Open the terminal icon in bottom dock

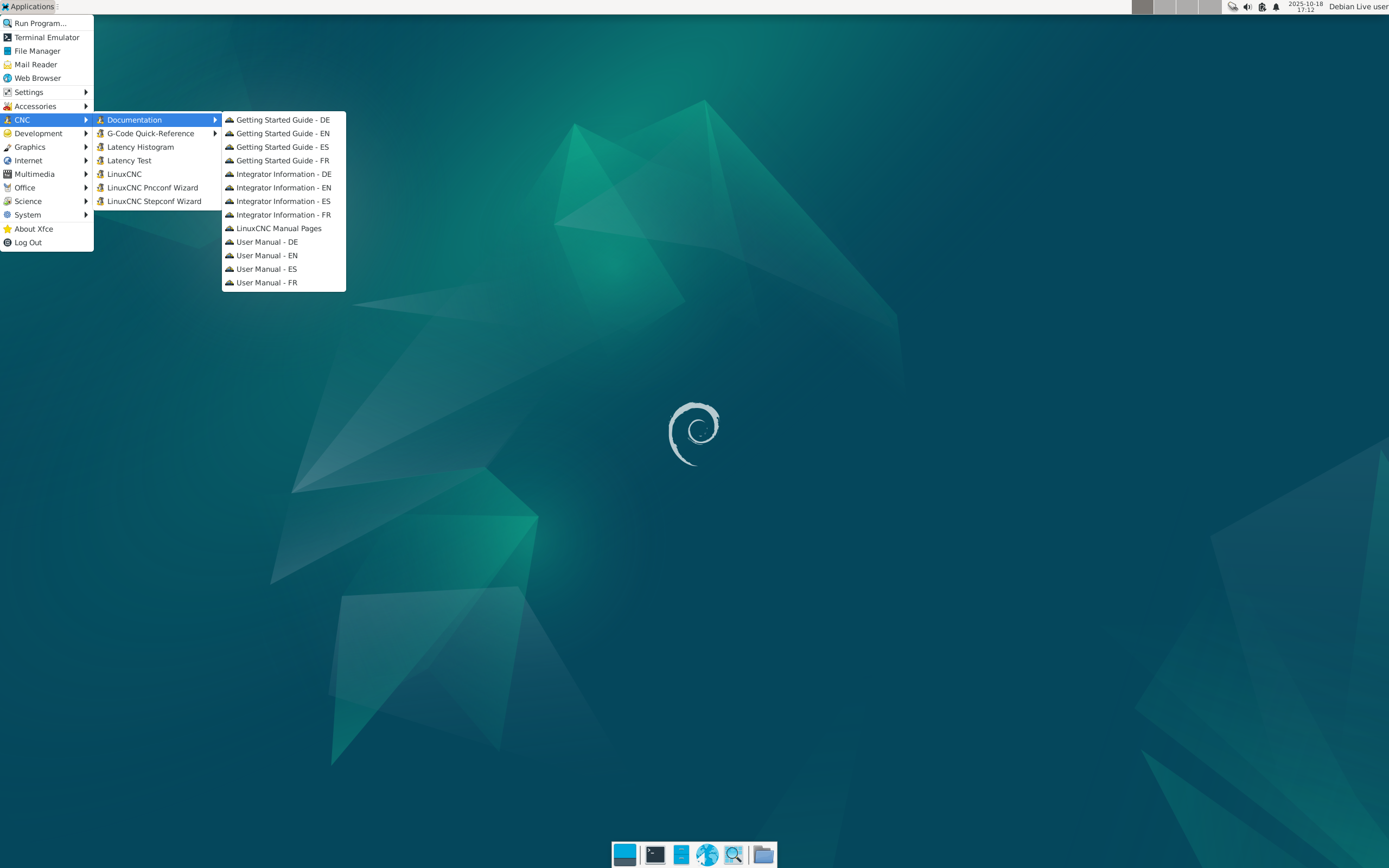(x=655, y=855)
